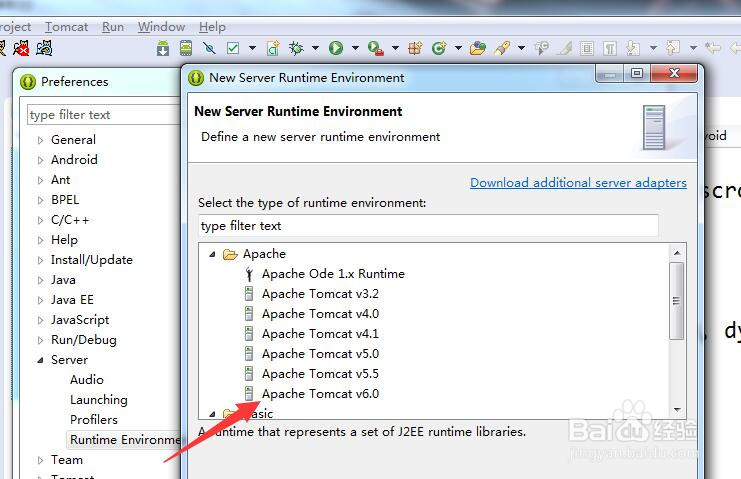The width and height of the screenshot is (741, 479).
Task: Click the Search flashlight toolbar icon
Action: (x=502, y=48)
